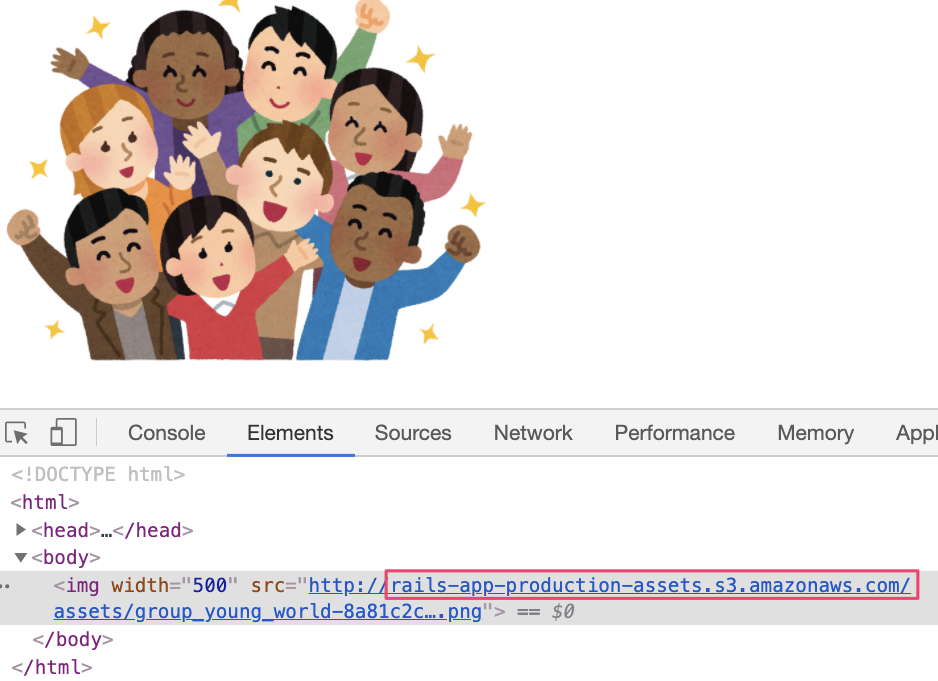This screenshot has height=681, width=938.
Task: Select the closing /html tag line
Action: point(52,666)
